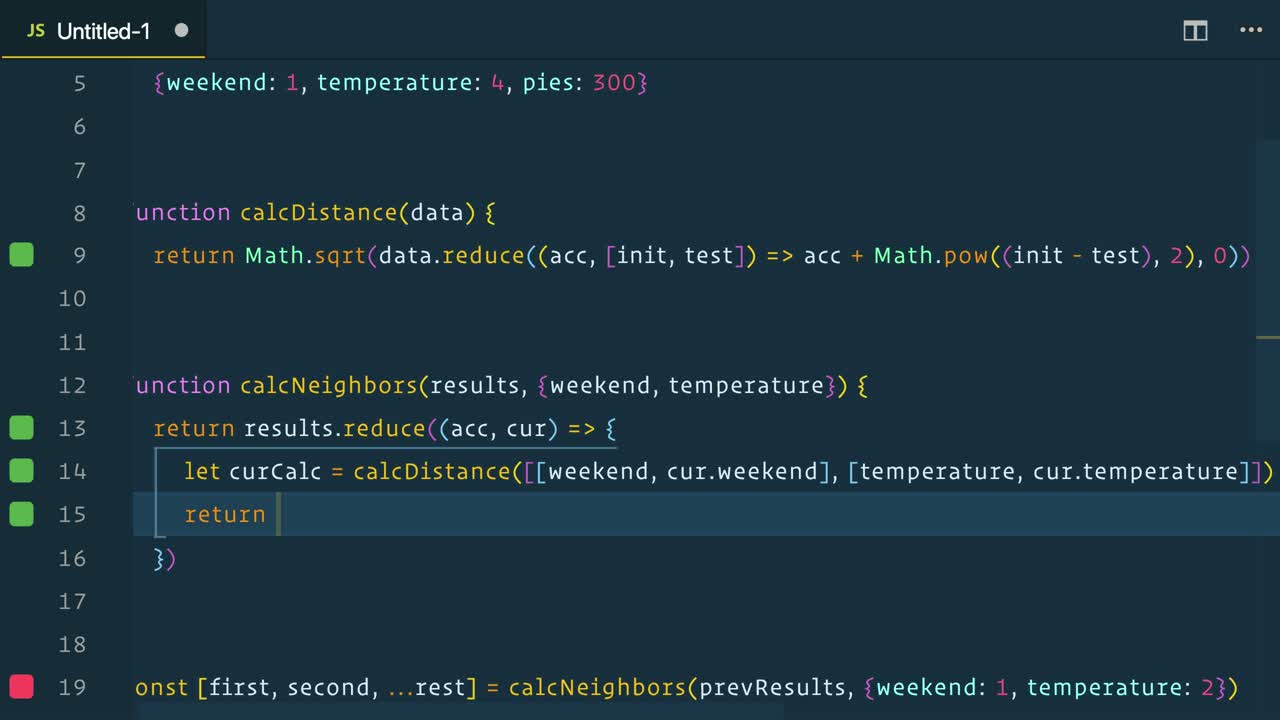Click the green gutter marker on line 13
This screenshot has height=720, width=1280.
pyautogui.click(x=21, y=428)
